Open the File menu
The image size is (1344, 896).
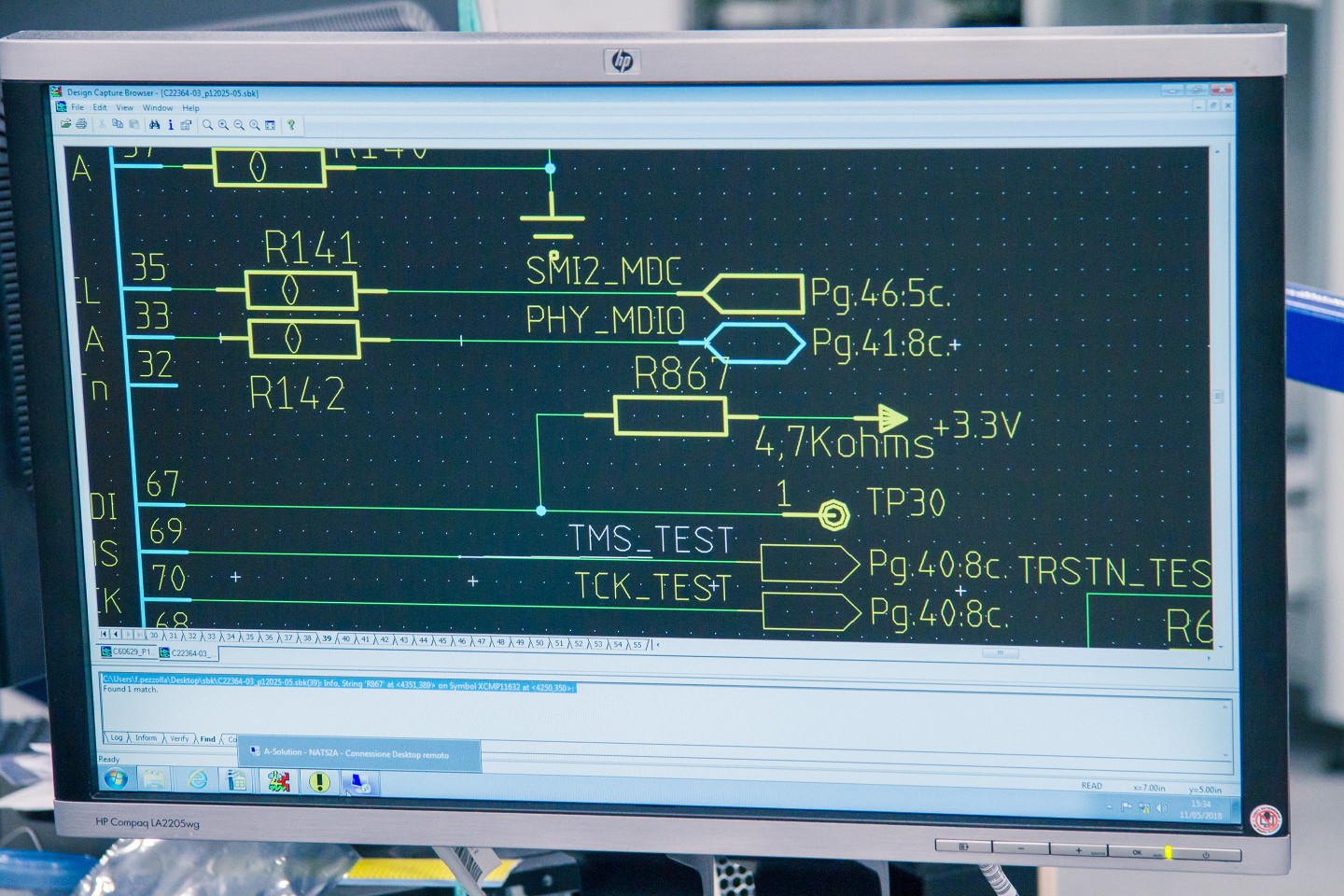pyautogui.click(x=77, y=107)
